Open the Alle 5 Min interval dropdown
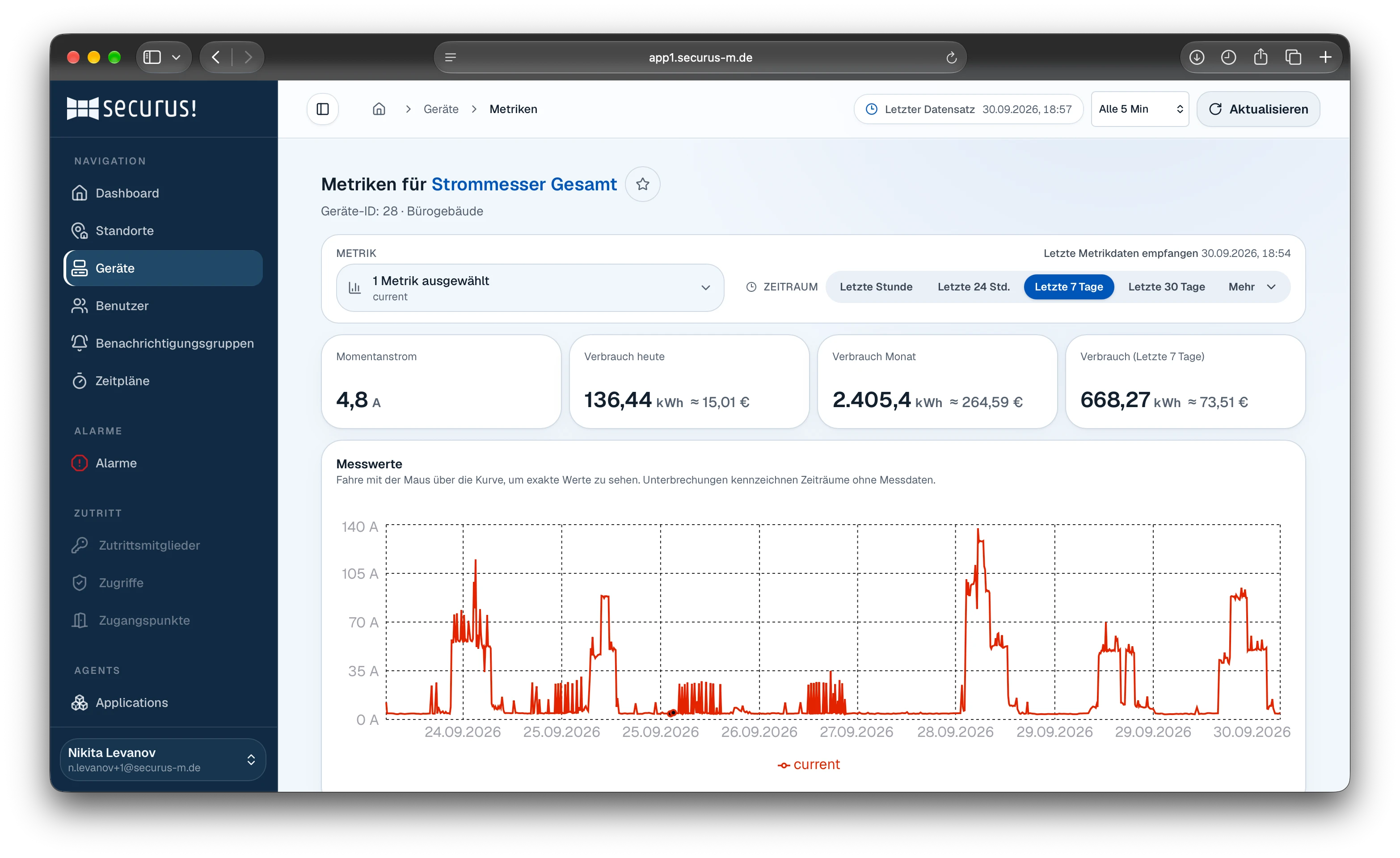The height and width of the screenshot is (858, 1400). (1140, 109)
